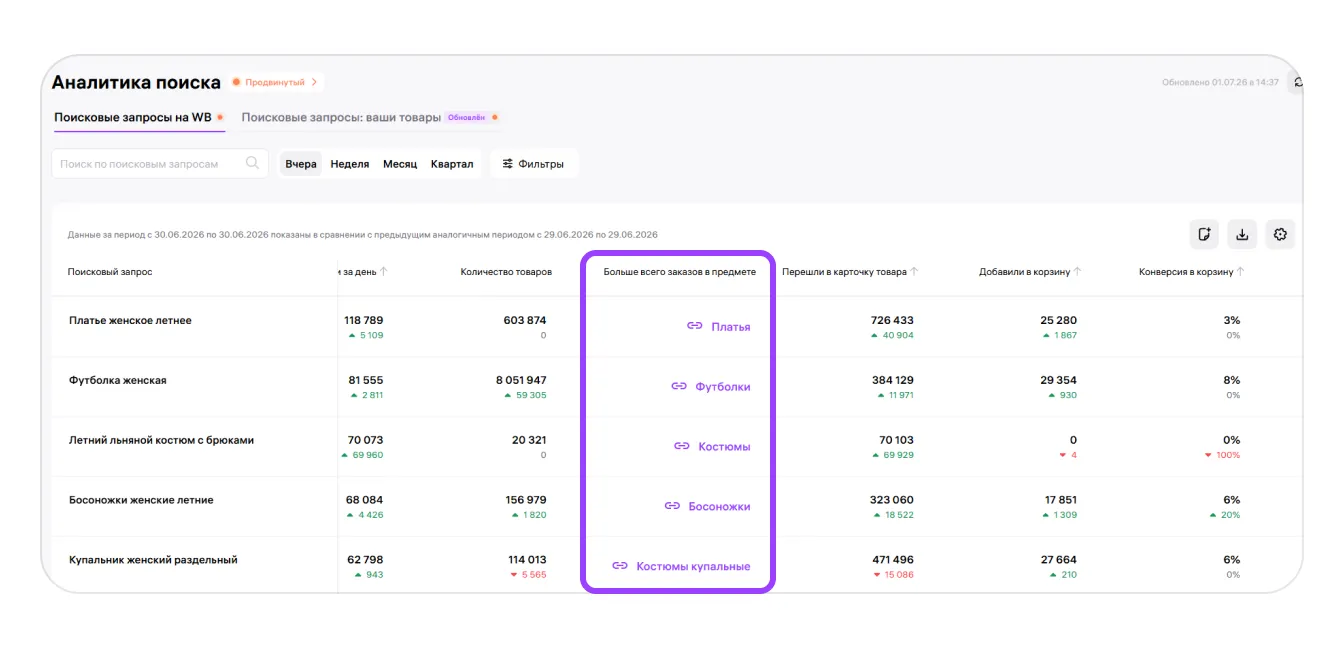The height and width of the screenshot is (648, 1344).
Task: Sort by Конверсия в корзину arrow
Action: coord(1241,271)
